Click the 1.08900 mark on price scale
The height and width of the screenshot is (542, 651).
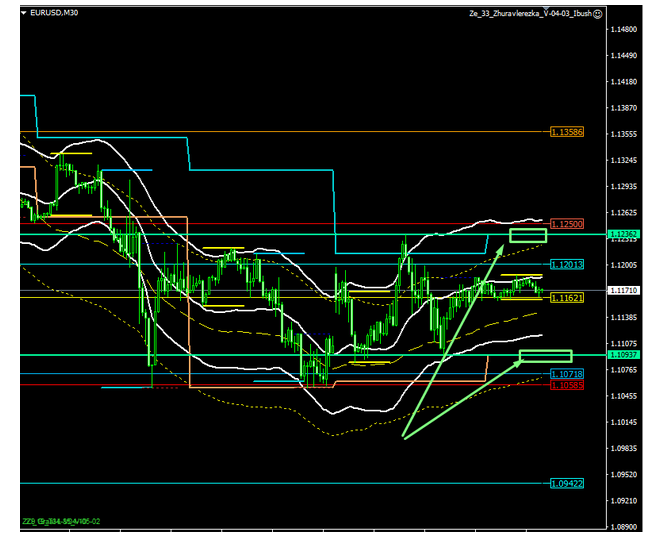(625, 527)
